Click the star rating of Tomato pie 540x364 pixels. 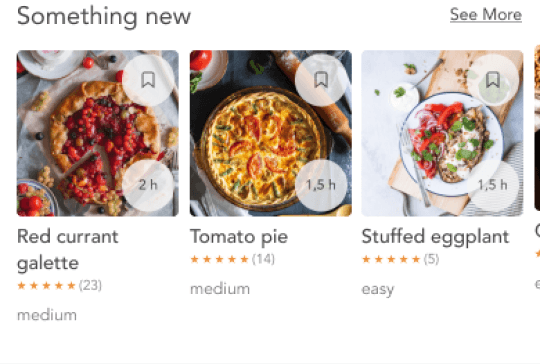point(219,259)
